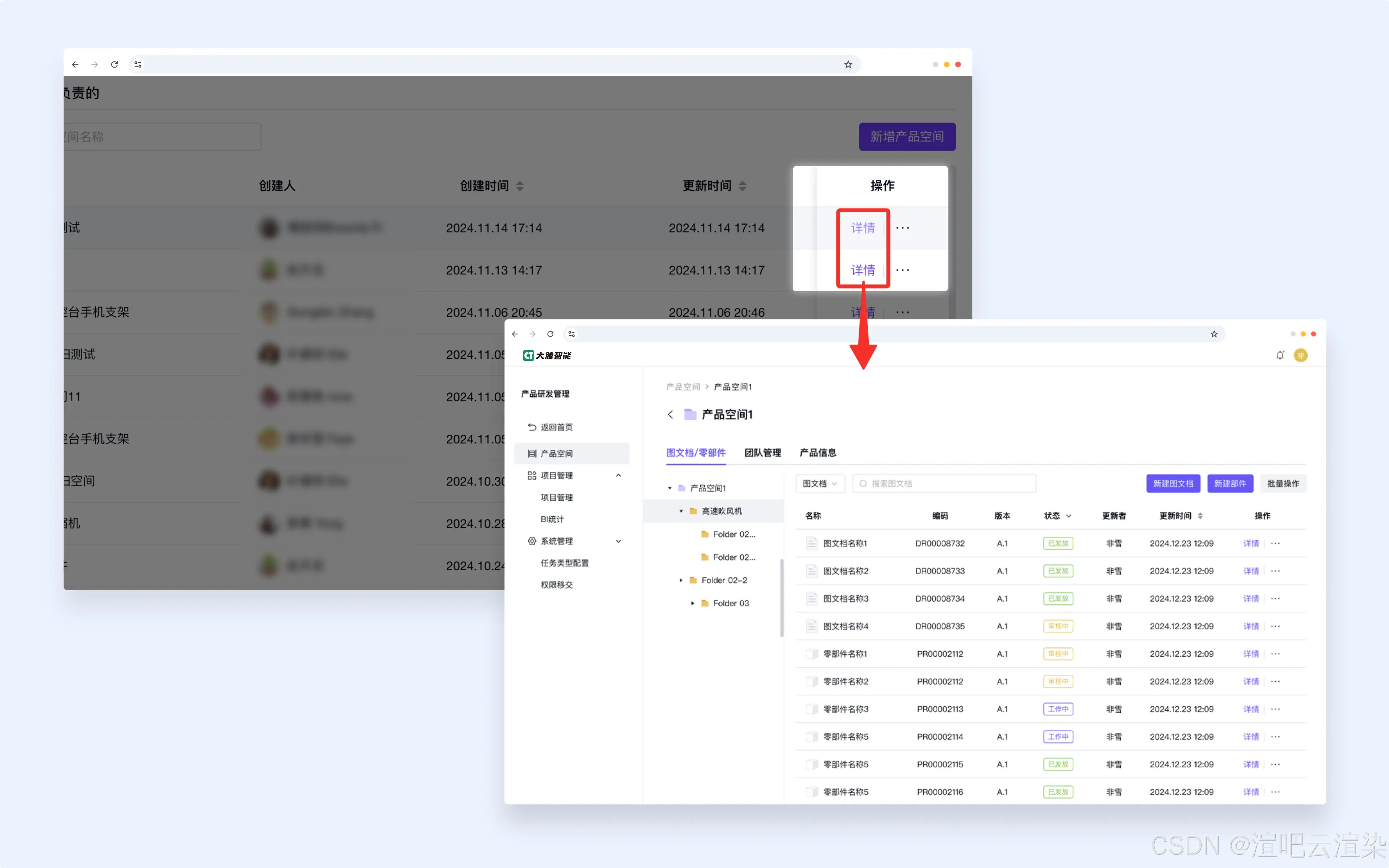Click 详情 link for 零部件名称3 row

coord(1251,709)
